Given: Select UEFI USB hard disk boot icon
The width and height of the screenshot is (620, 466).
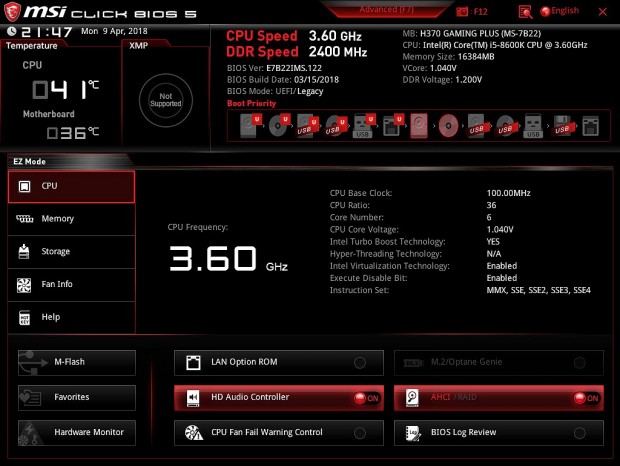Looking at the screenshot, I should tap(307, 126).
